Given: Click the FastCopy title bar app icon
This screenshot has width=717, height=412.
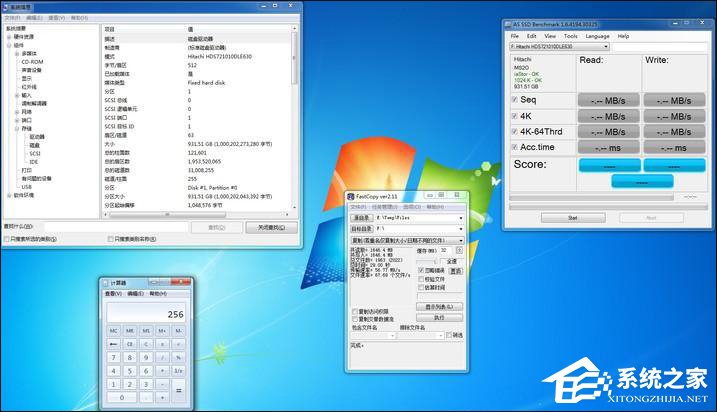Looking at the screenshot, I should pos(351,196).
